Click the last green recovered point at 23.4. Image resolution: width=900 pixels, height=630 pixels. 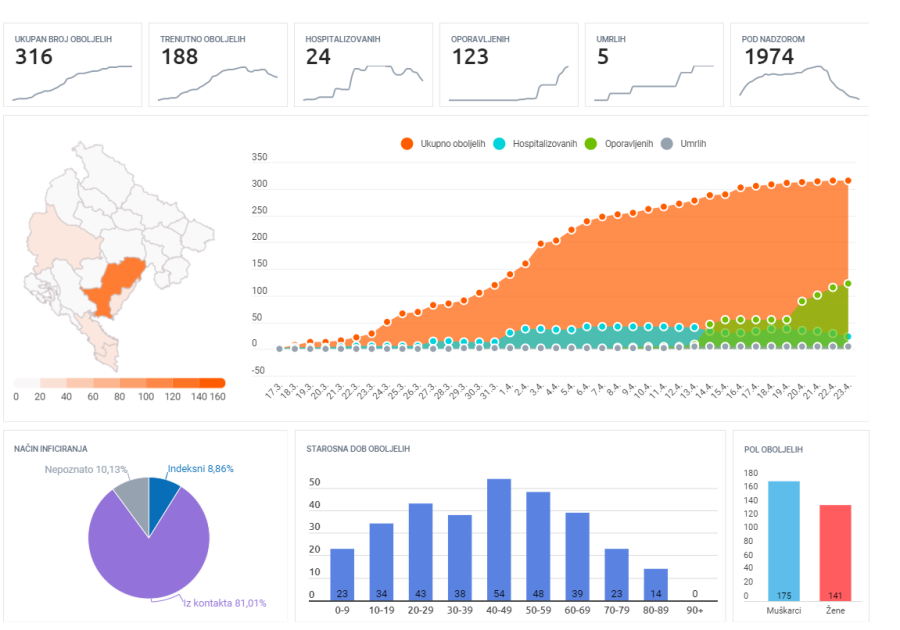[848, 283]
